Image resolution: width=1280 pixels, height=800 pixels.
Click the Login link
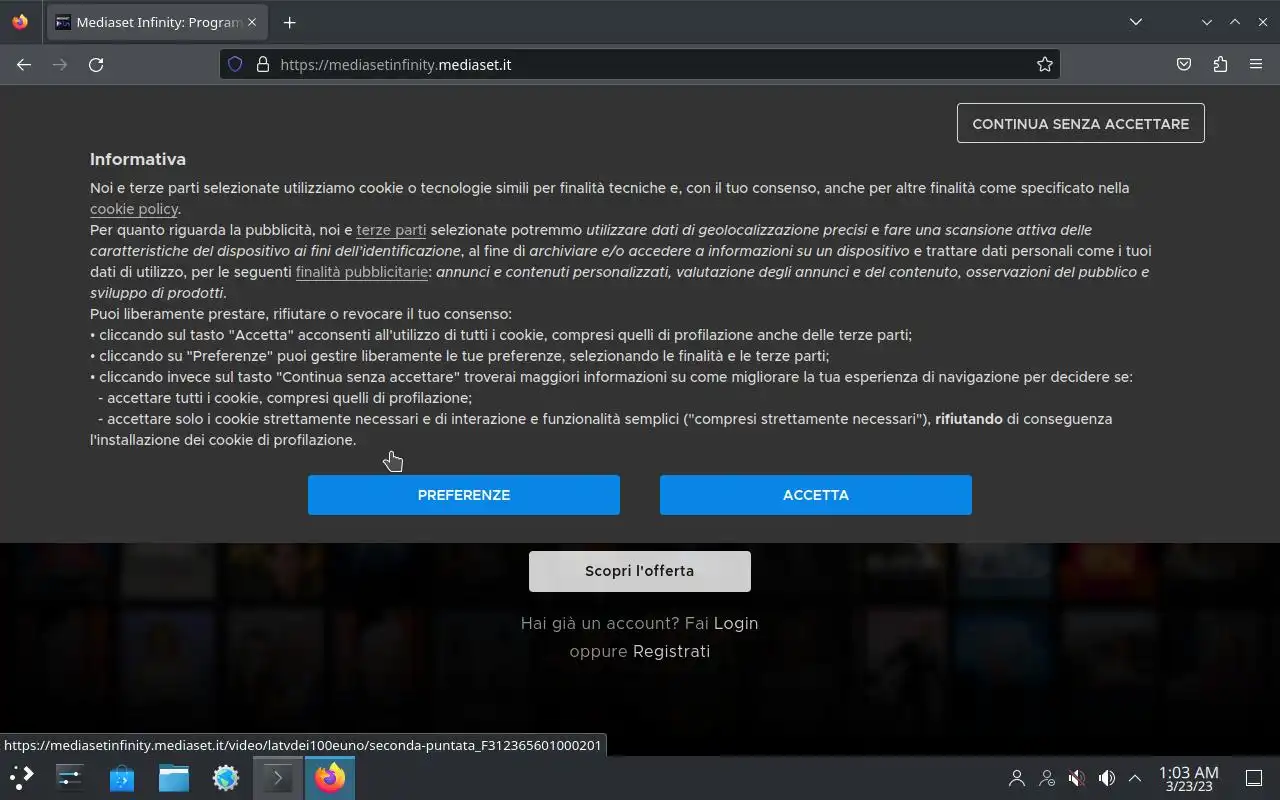click(736, 623)
